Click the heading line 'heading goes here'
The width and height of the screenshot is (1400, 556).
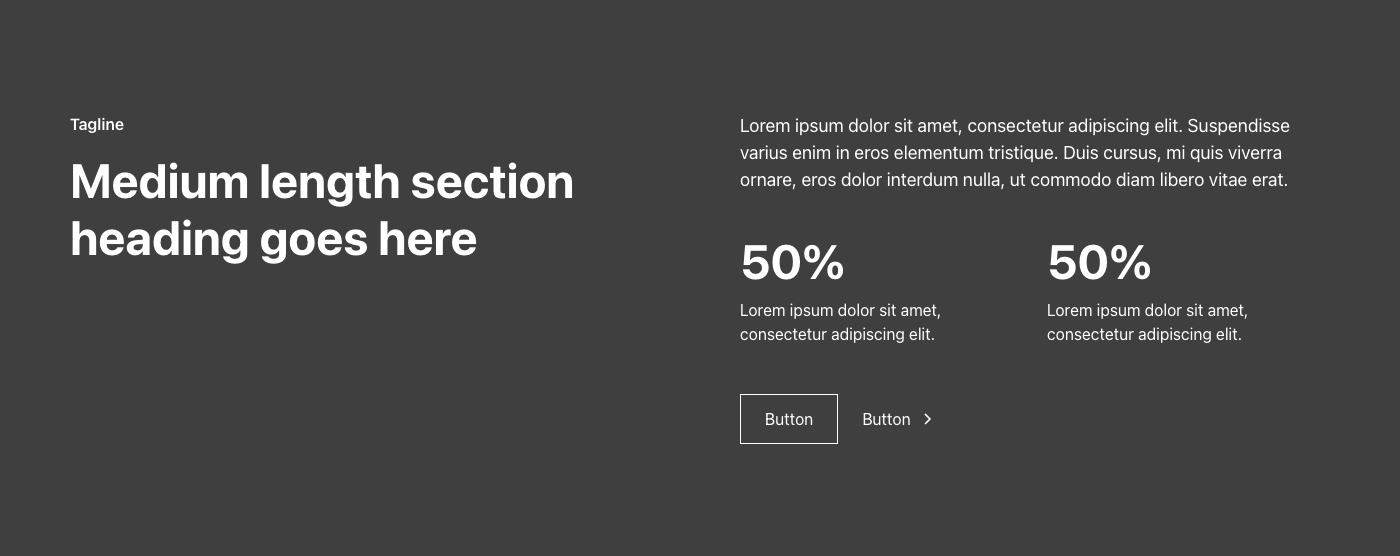(x=273, y=240)
